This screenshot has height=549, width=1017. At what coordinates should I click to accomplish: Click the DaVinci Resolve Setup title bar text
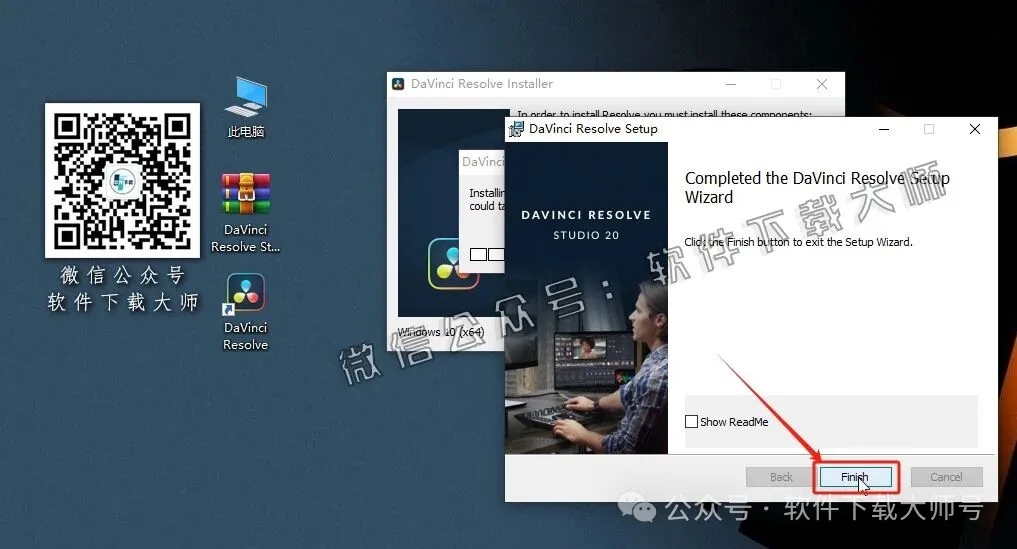(x=593, y=128)
